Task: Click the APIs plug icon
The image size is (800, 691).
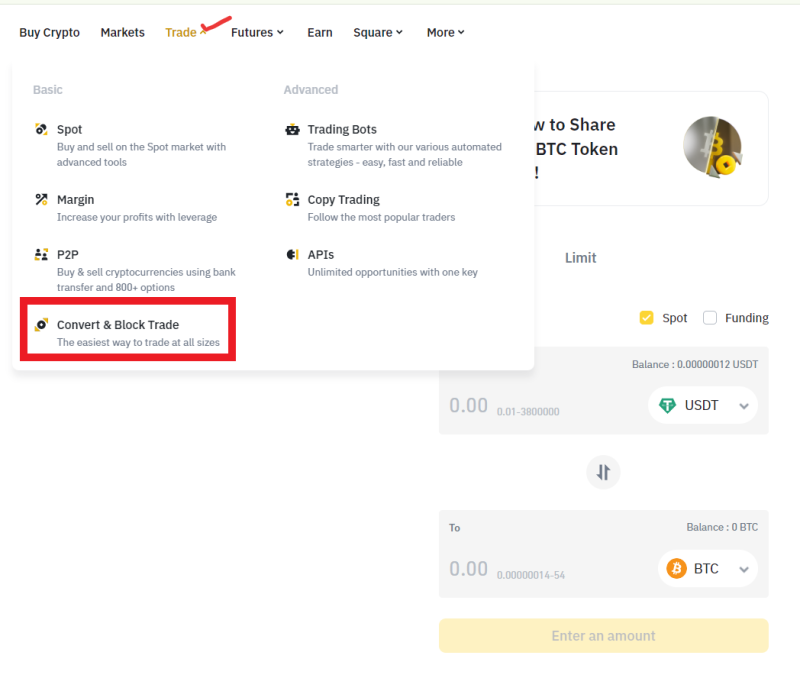Action: click(292, 254)
